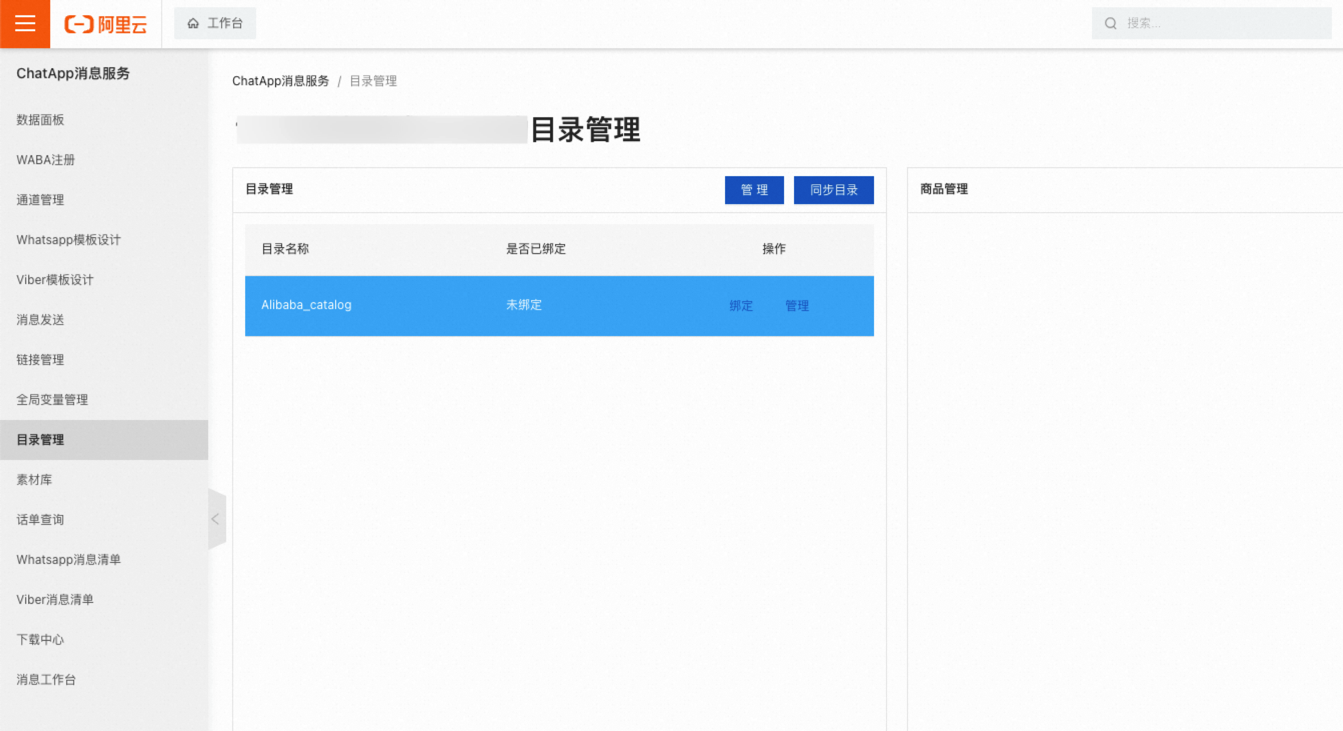
Task: Collapse the left sidebar with the chevron
Action: [x=216, y=519]
